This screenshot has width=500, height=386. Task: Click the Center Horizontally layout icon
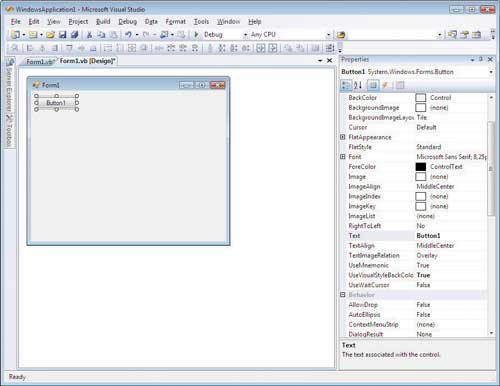[x=261, y=49]
